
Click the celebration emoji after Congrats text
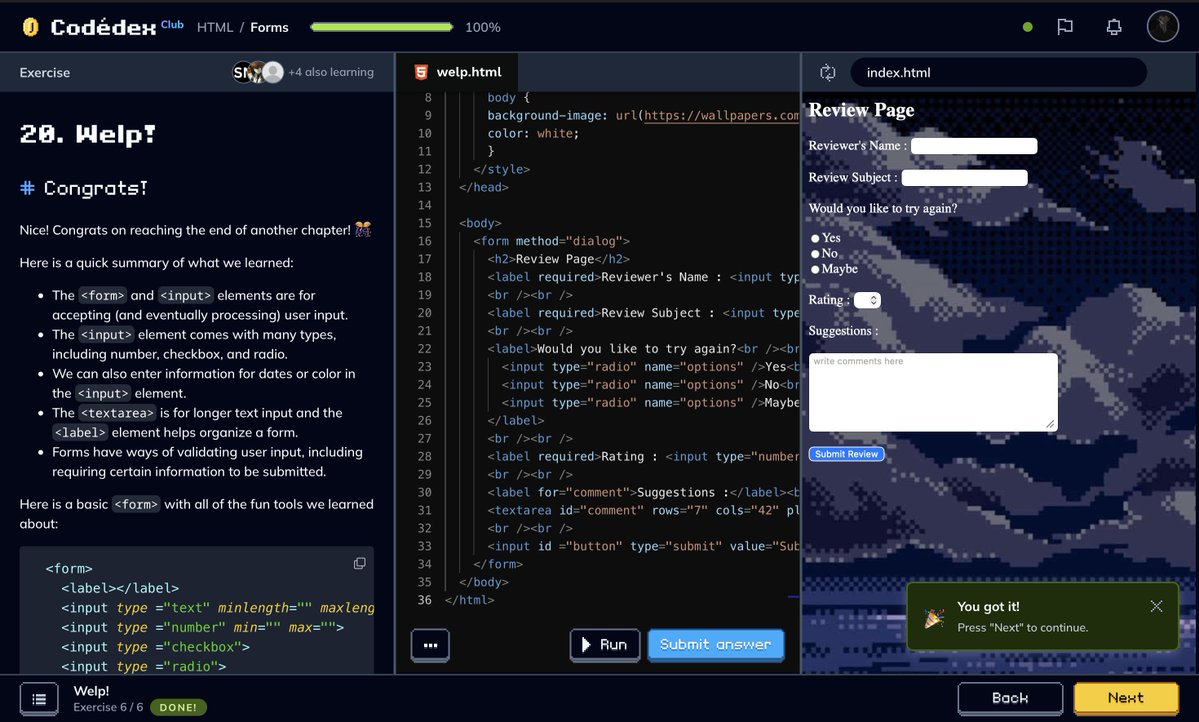pyautogui.click(x=363, y=229)
